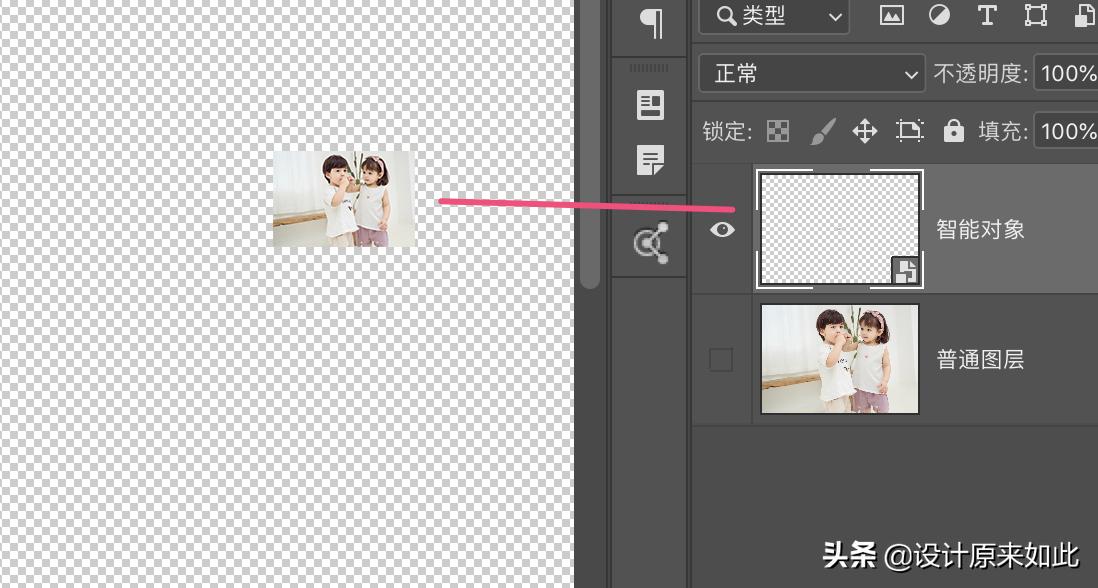Click the 不透明度 opacity value field
This screenshot has width=1098, height=588.
1066,74
